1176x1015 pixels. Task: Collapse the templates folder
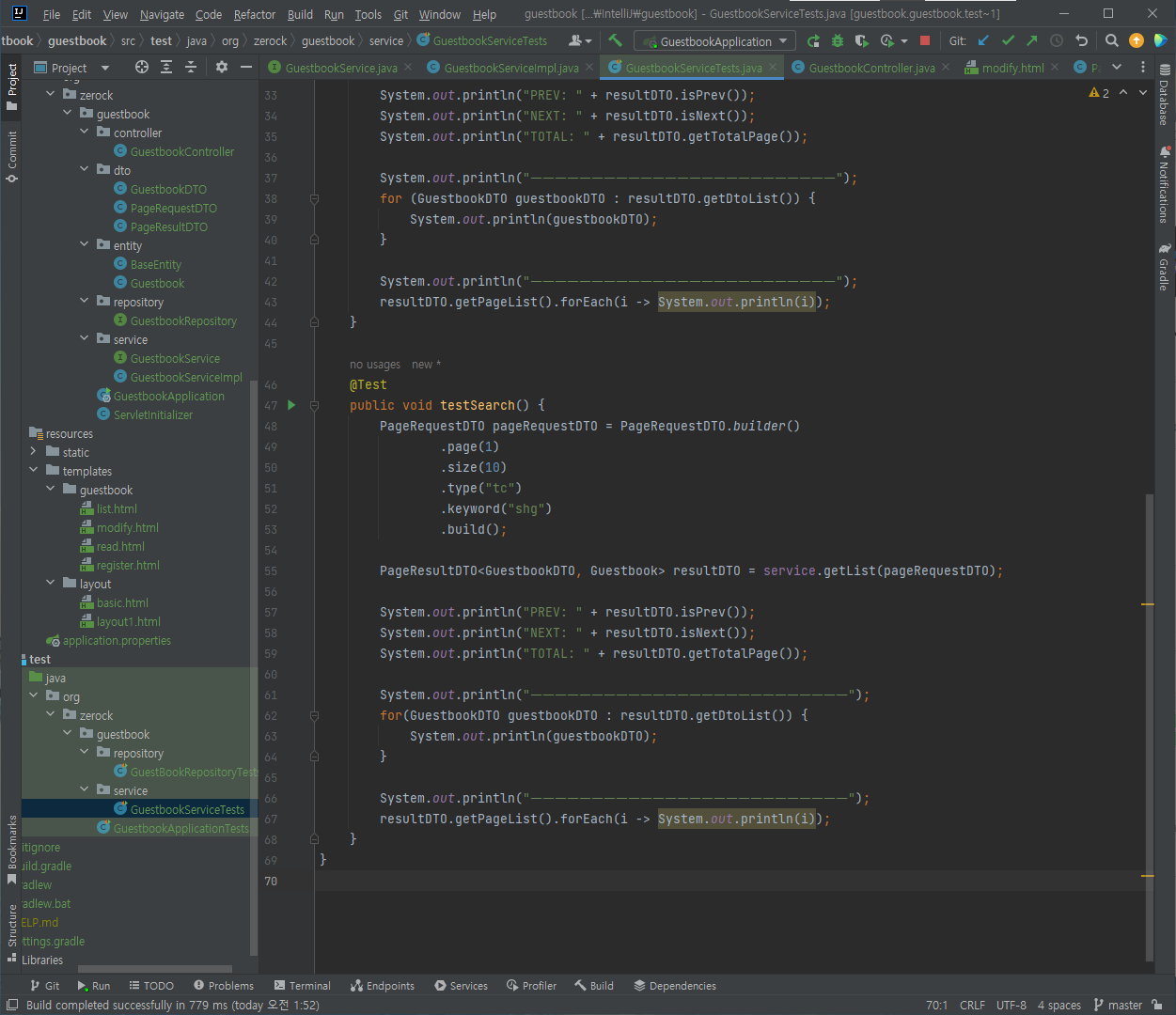point(34,471)
